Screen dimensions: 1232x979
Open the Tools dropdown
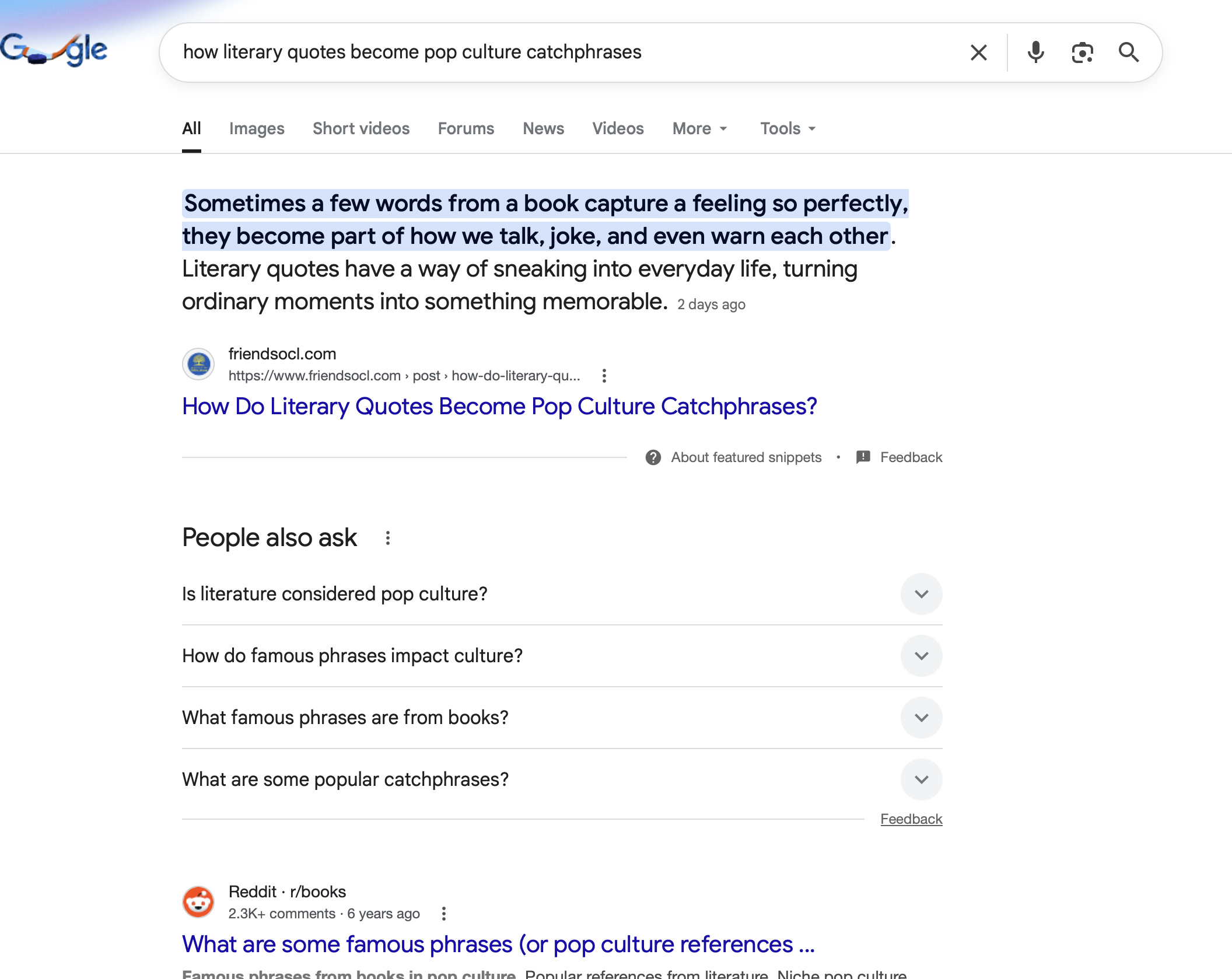(787, 128)
